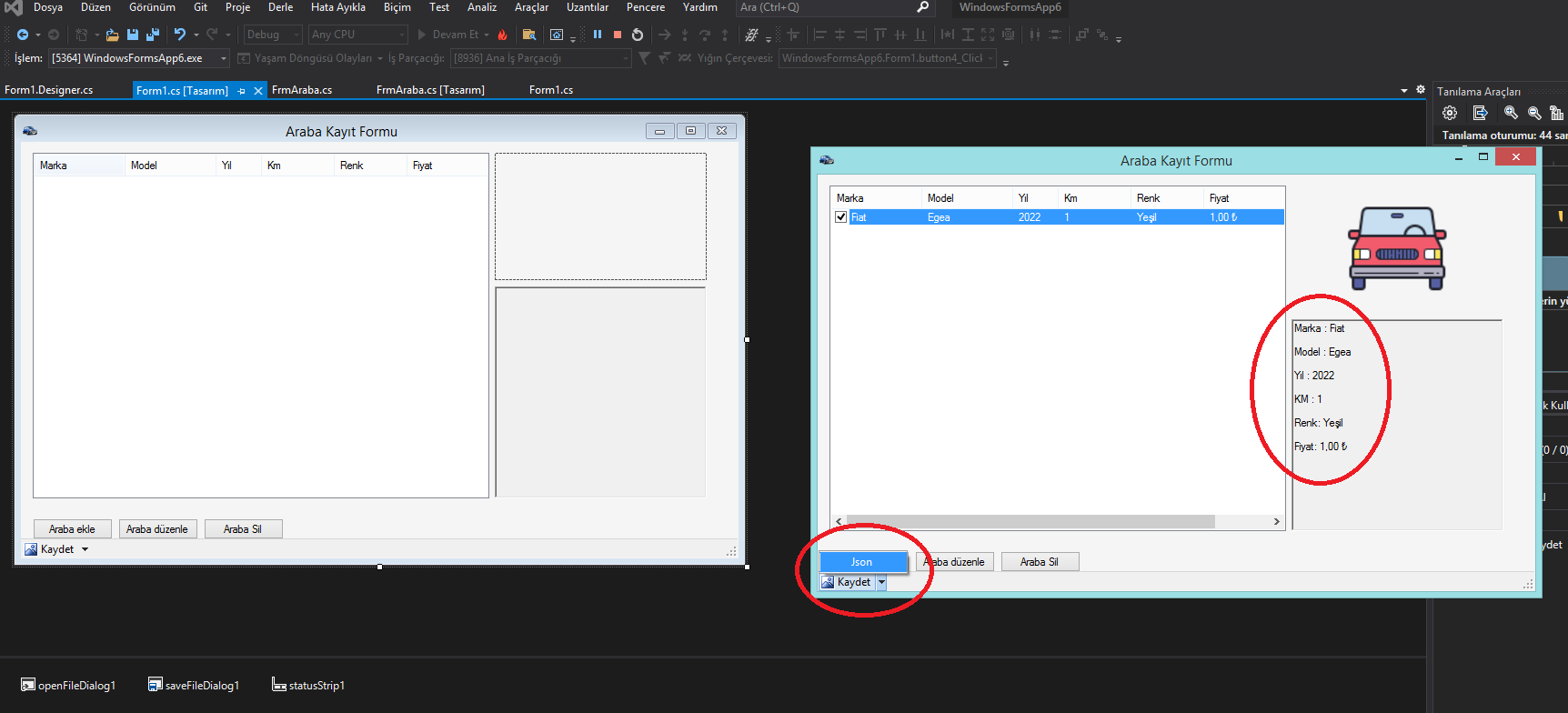Screen dimensions: 1568x713
Task: Click the Undo arrow icon
Action: 179,35
